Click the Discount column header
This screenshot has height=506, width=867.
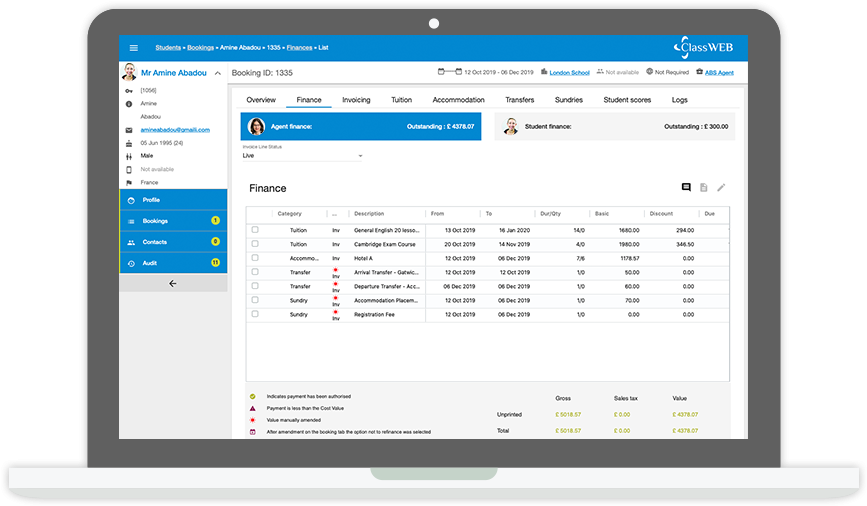pos(661,213)
